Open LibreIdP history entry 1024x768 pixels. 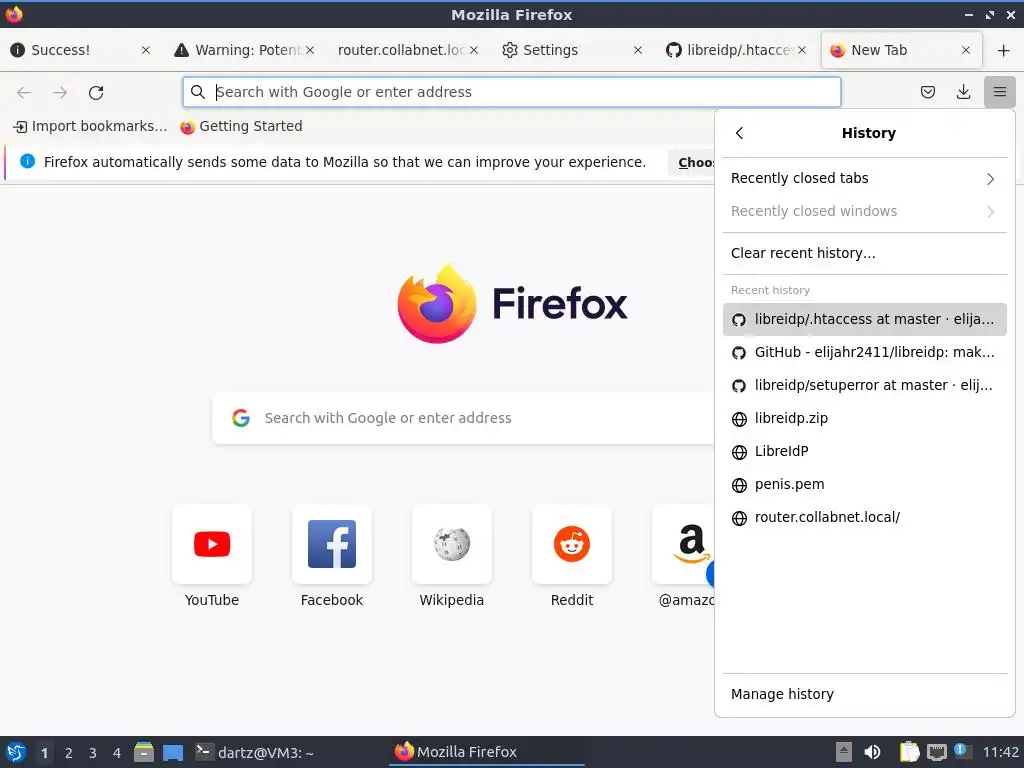(865, 451)
